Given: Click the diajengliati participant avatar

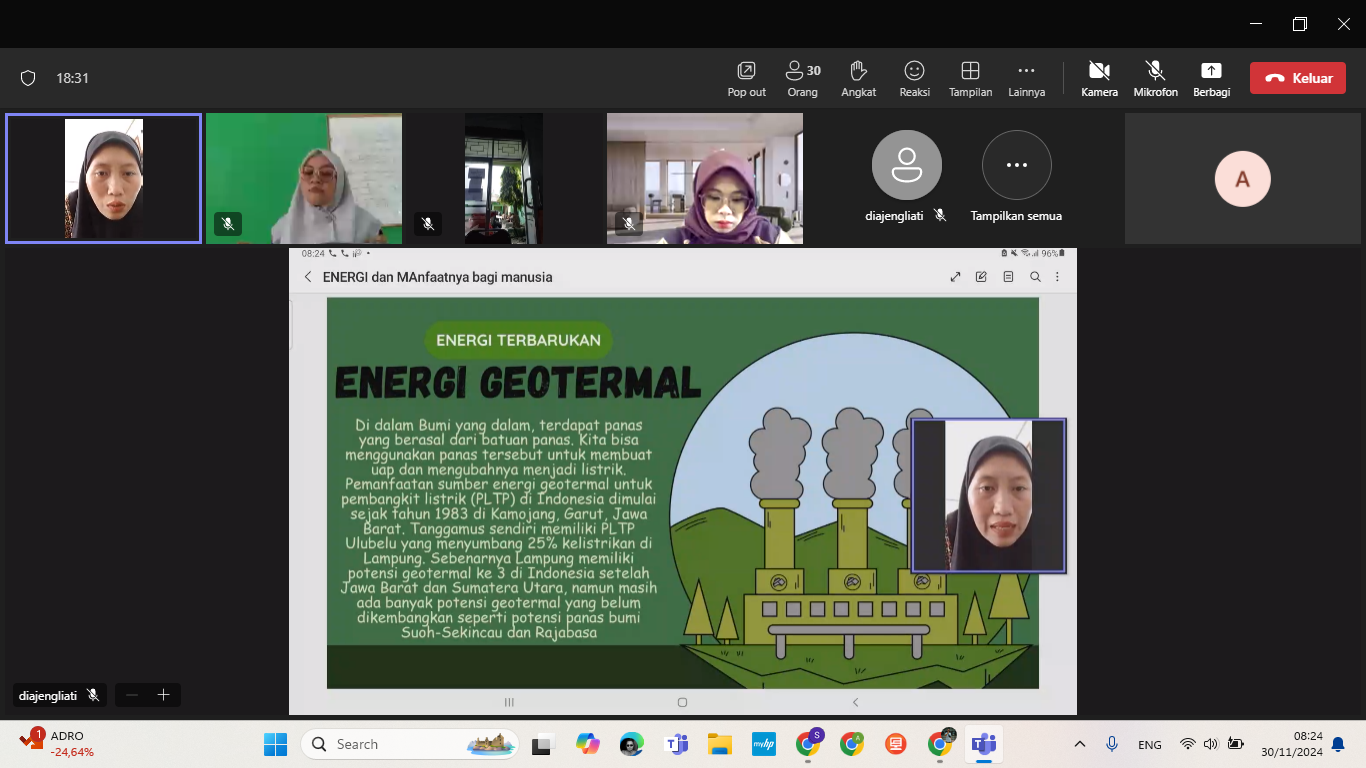Looking at the screenshot, I should pos(906,165).
